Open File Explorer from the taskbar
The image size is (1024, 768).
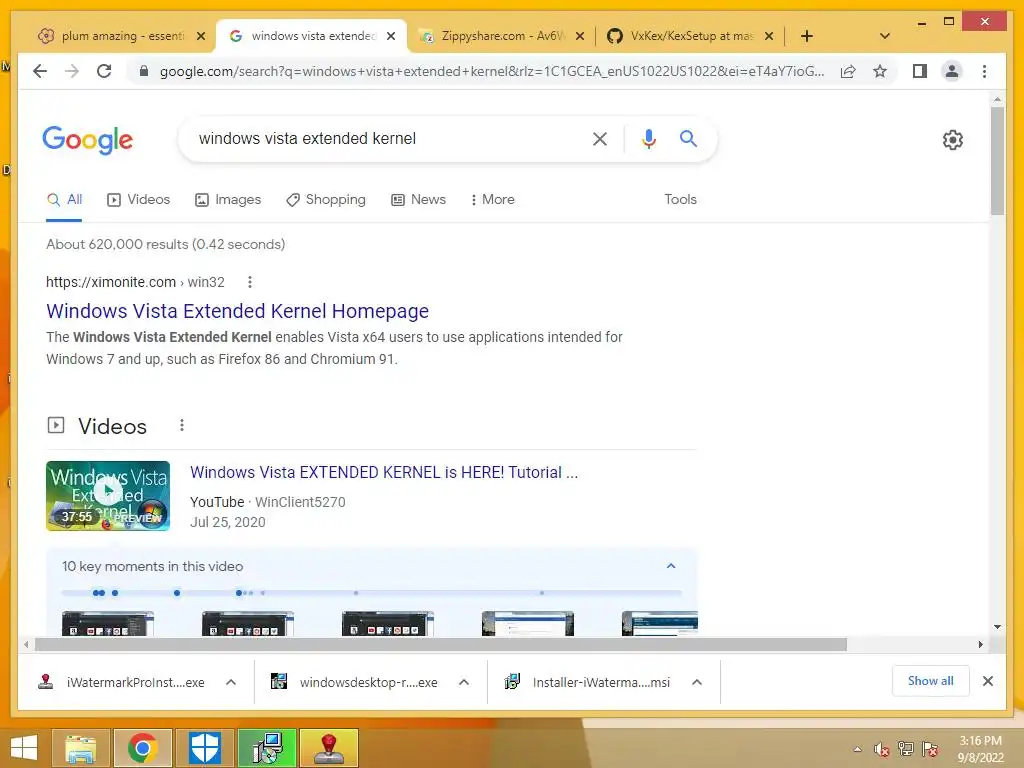coord(80,748)
